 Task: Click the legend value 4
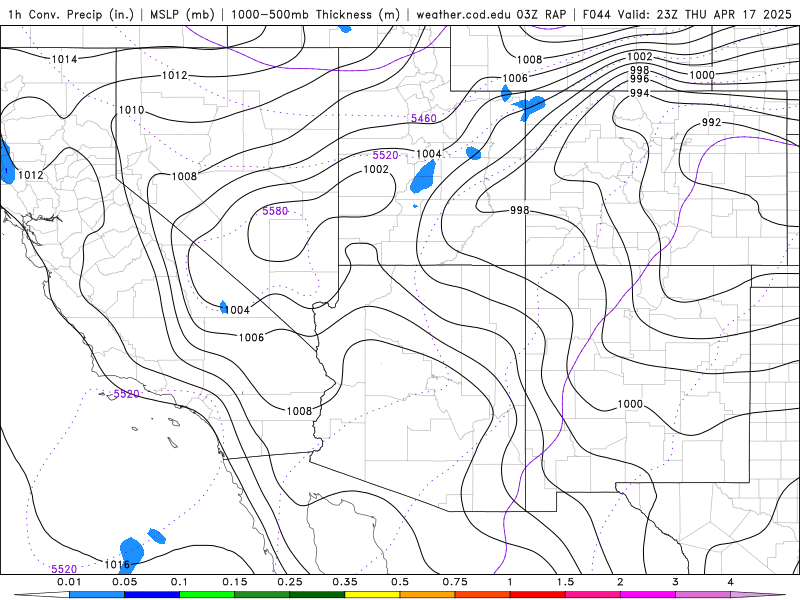click(731, 582)
